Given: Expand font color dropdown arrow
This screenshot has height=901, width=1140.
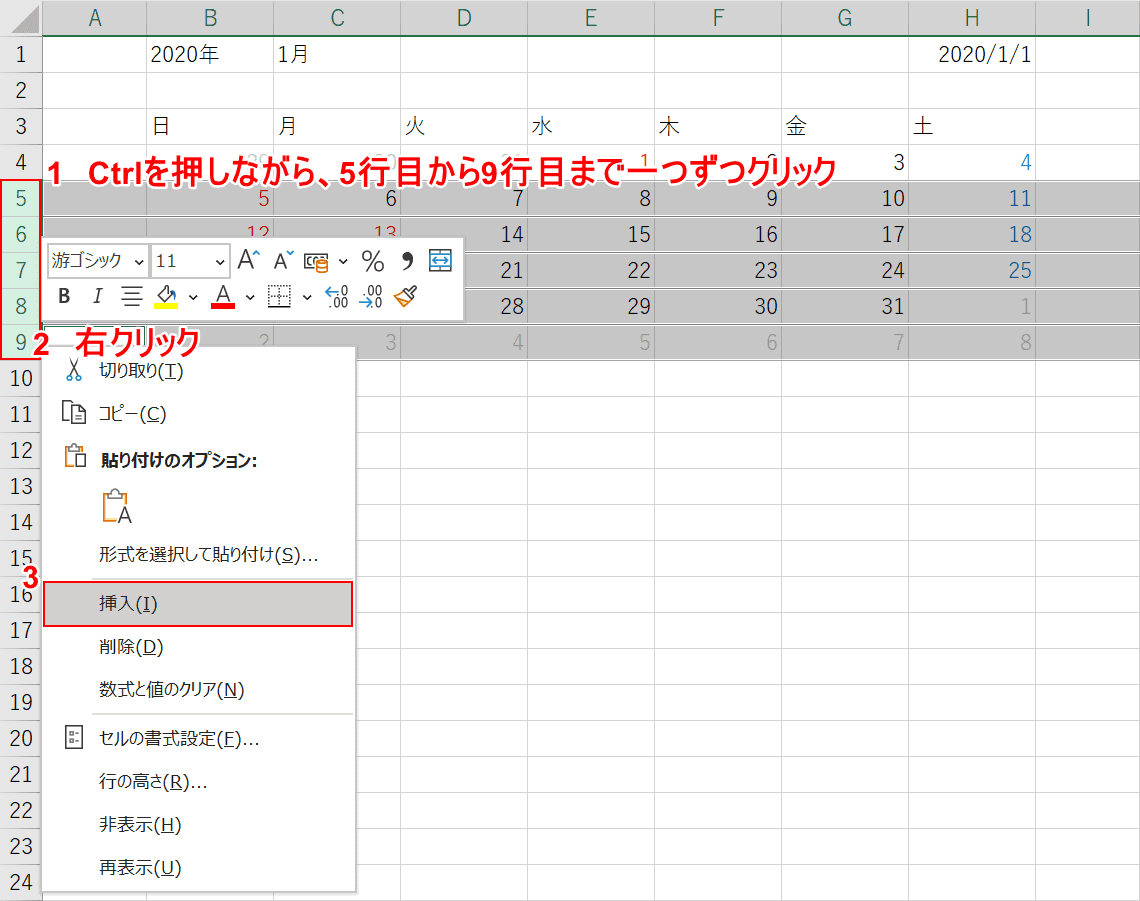Looking at the screenshot, I should pyautogui.click(x=250, y=297).
